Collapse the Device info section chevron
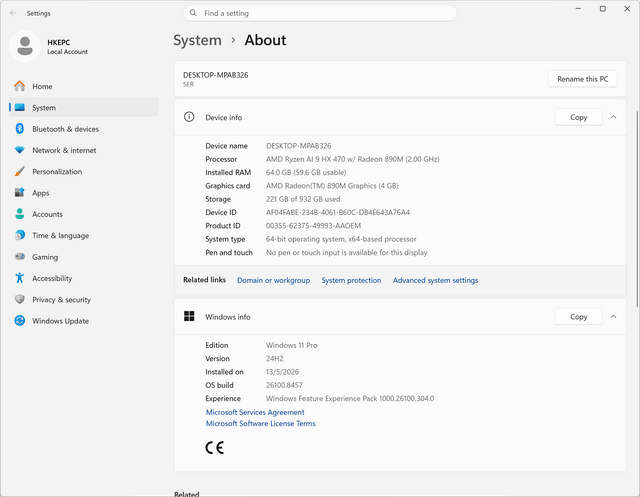Viewport: 640px width, 497px height. [x=613, y=117]
